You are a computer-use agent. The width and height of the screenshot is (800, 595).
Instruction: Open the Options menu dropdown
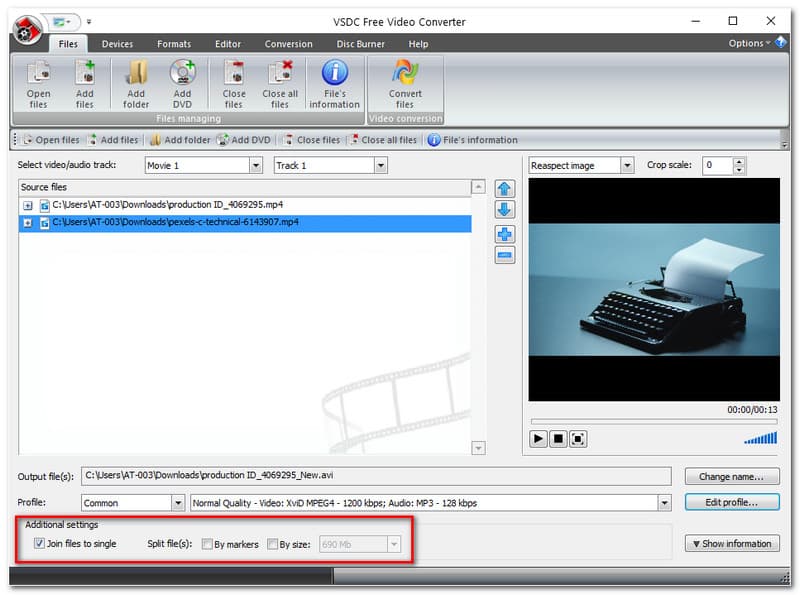749,43
